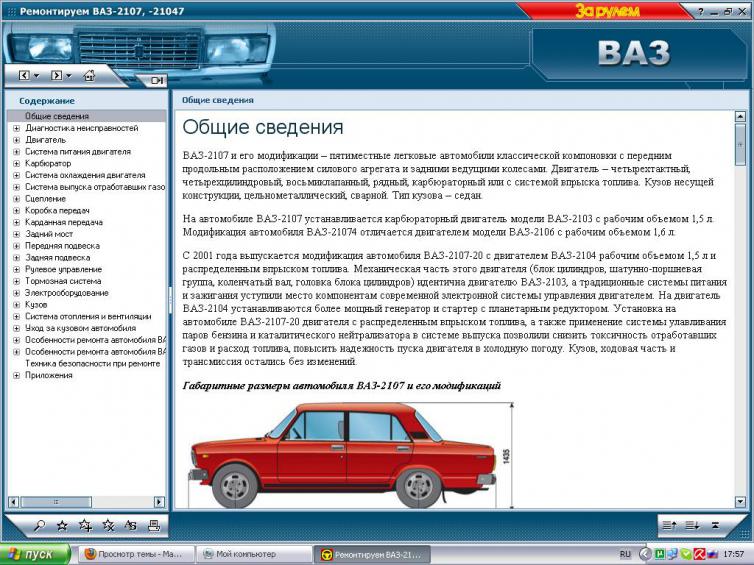The width and height of the screenshot is (754, 565).
Task: Open the Windows пуск Start button
Action: click(35, 554)
